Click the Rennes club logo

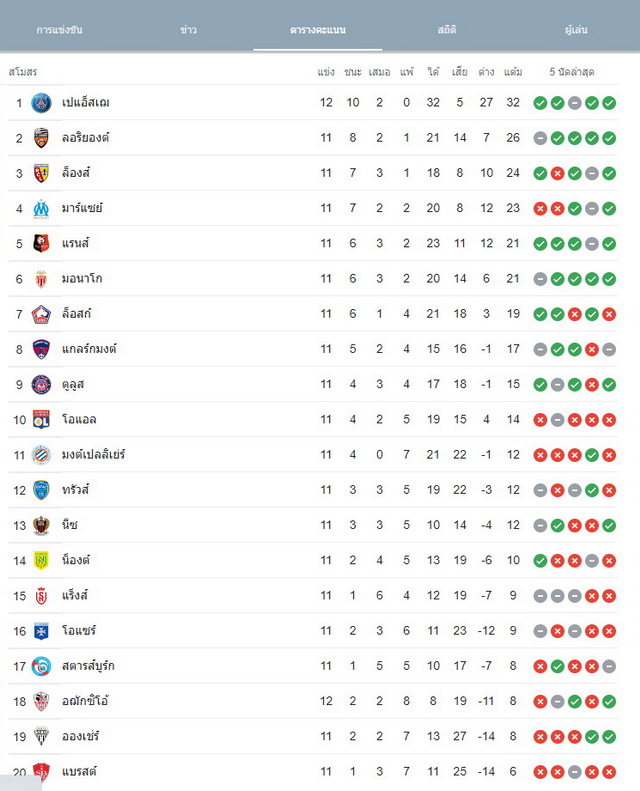(41, 244)
